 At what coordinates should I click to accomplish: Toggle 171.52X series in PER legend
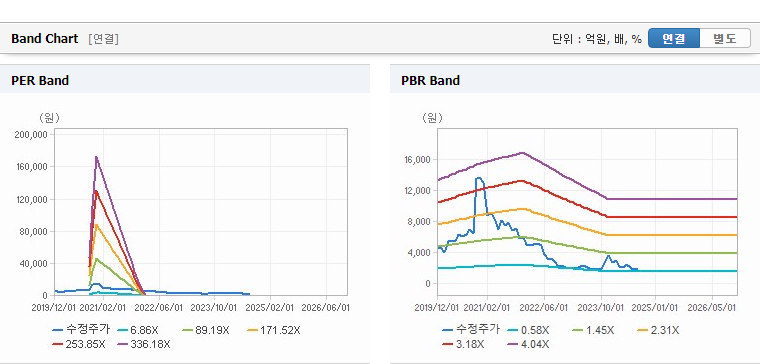point(274,330)
